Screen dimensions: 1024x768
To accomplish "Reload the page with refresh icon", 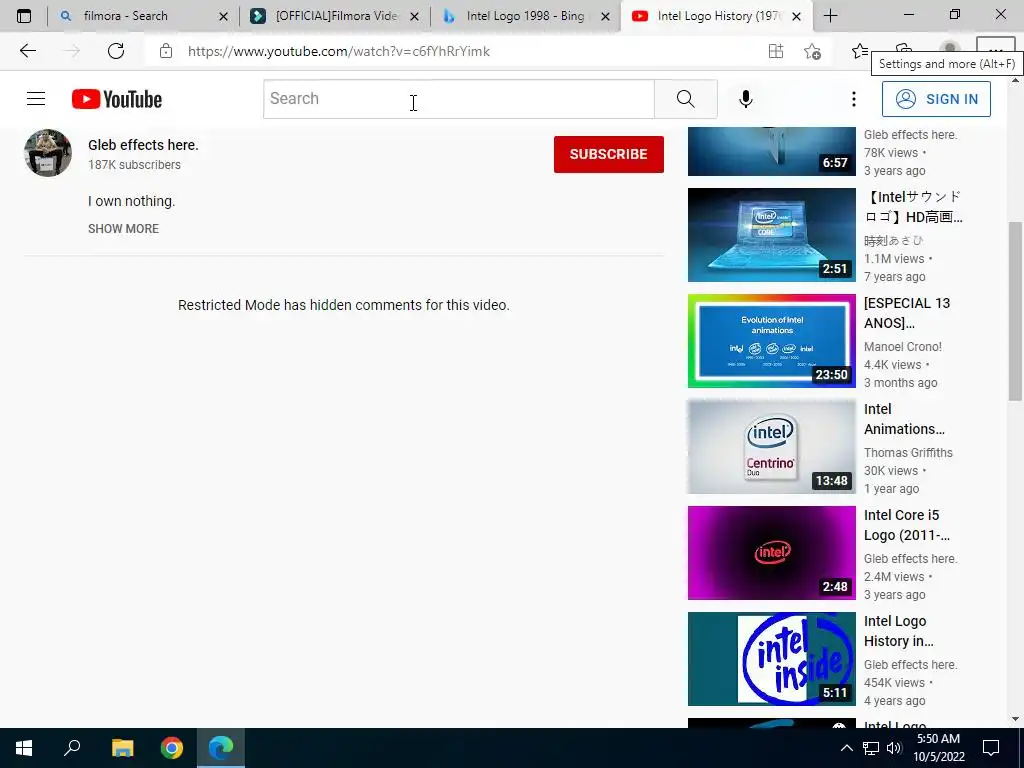I will pos(116,51).
